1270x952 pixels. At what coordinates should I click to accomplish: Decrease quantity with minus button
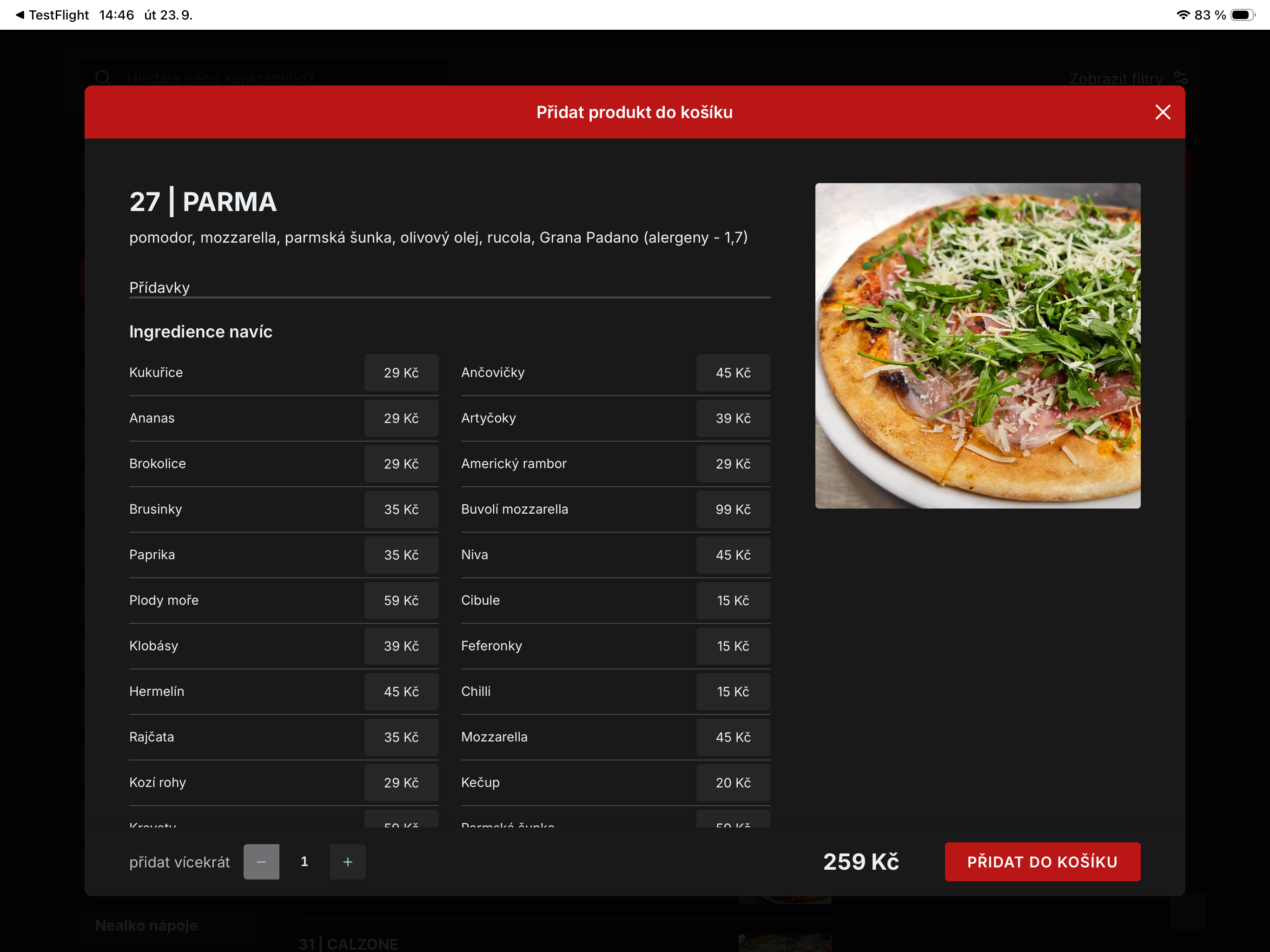(261, 861)
